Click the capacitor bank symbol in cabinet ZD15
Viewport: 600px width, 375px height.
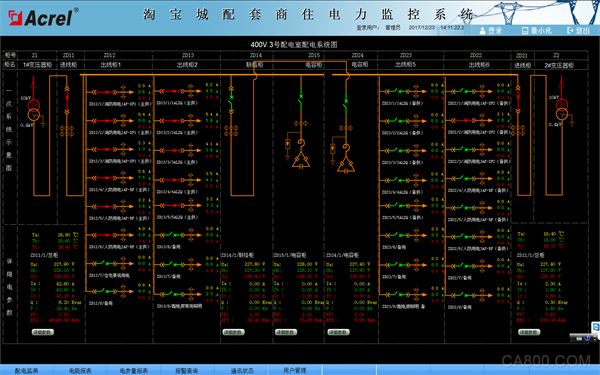coord(301,160)
